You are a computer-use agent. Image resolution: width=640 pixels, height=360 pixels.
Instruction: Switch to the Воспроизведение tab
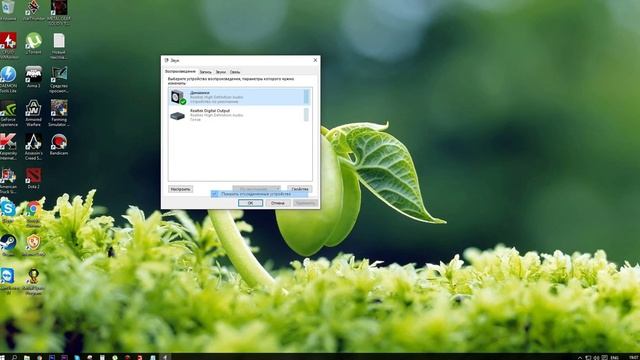[x=180, y=71]
